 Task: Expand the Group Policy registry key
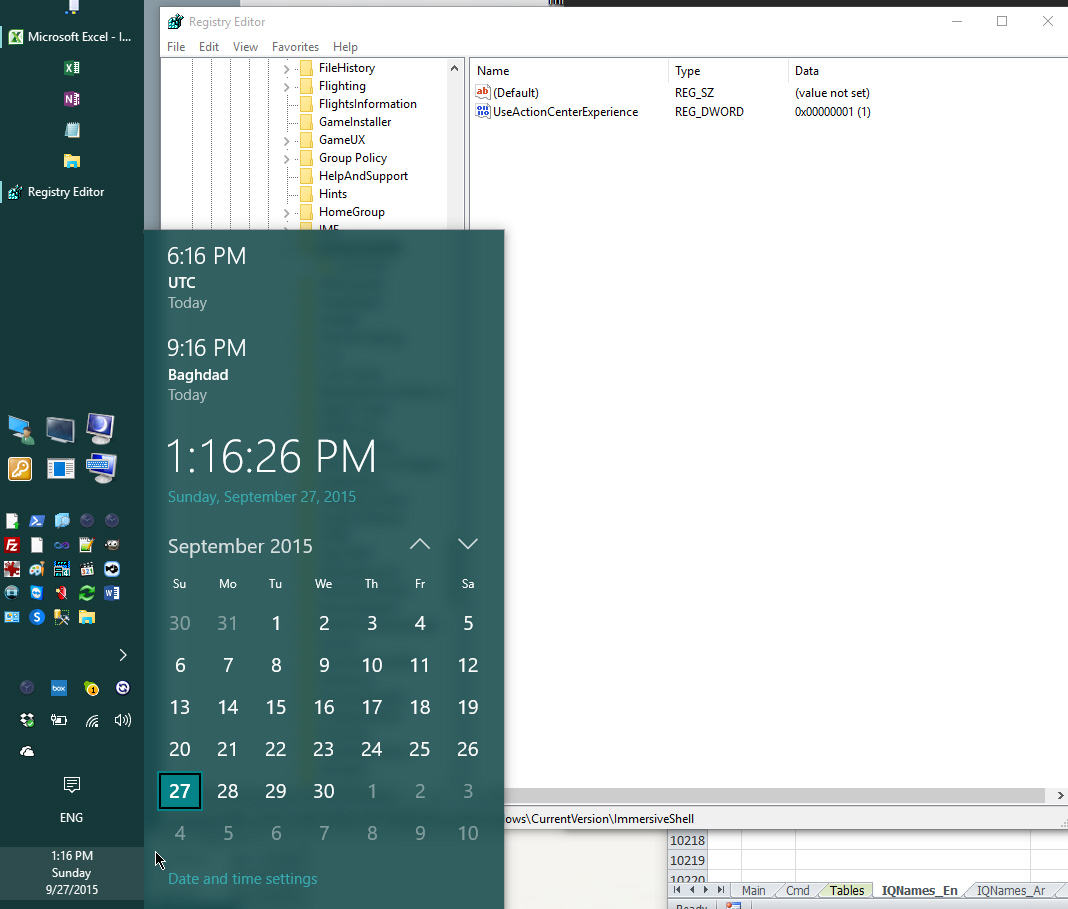(286, 158)
